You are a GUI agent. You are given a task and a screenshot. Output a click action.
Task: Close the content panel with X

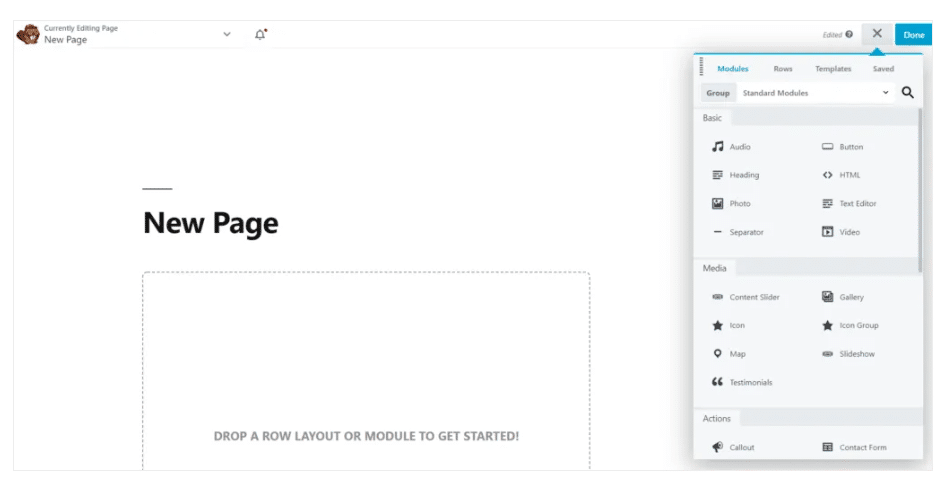click(877, 33)
